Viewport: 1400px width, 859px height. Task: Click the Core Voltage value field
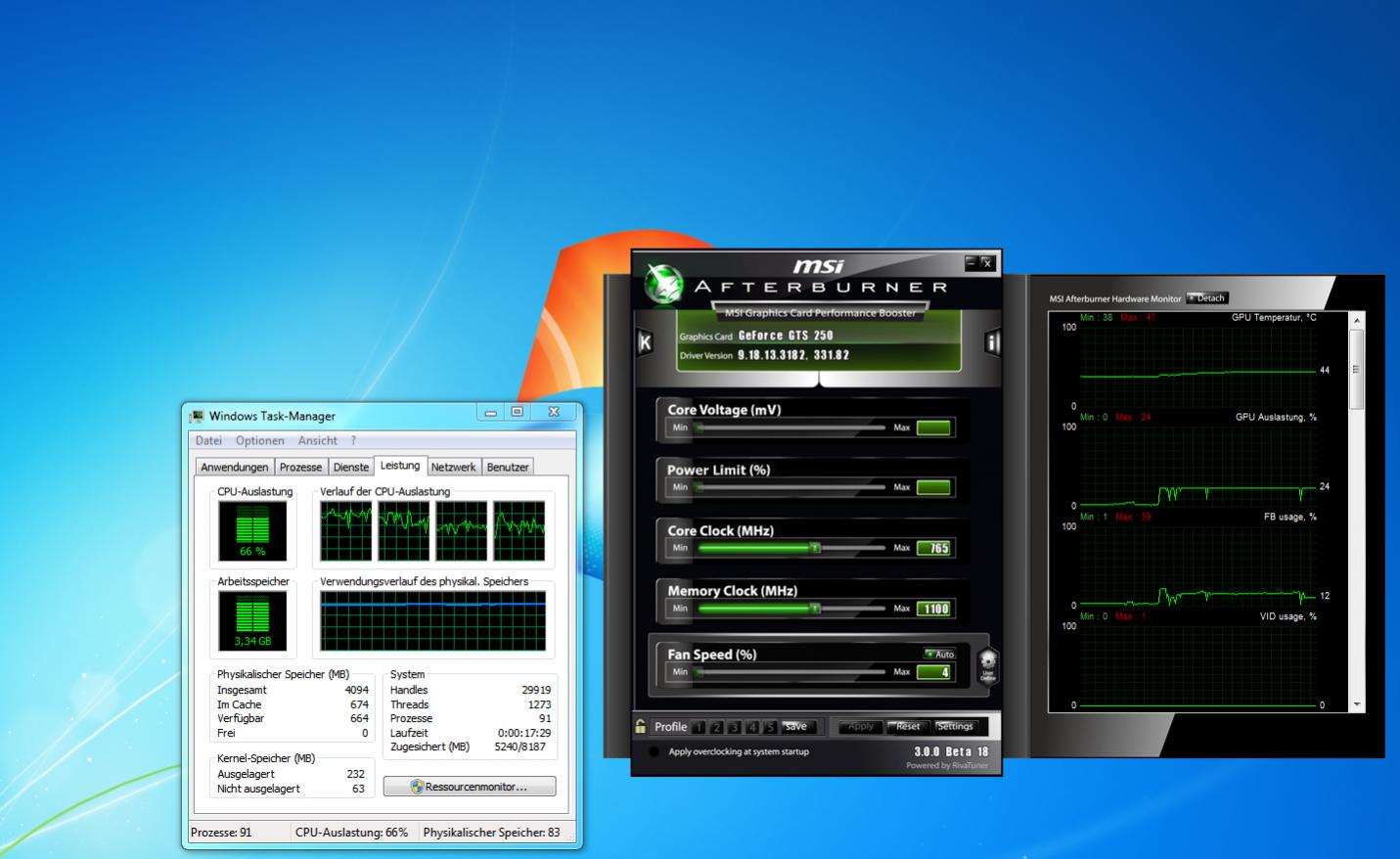coord(933,428)
